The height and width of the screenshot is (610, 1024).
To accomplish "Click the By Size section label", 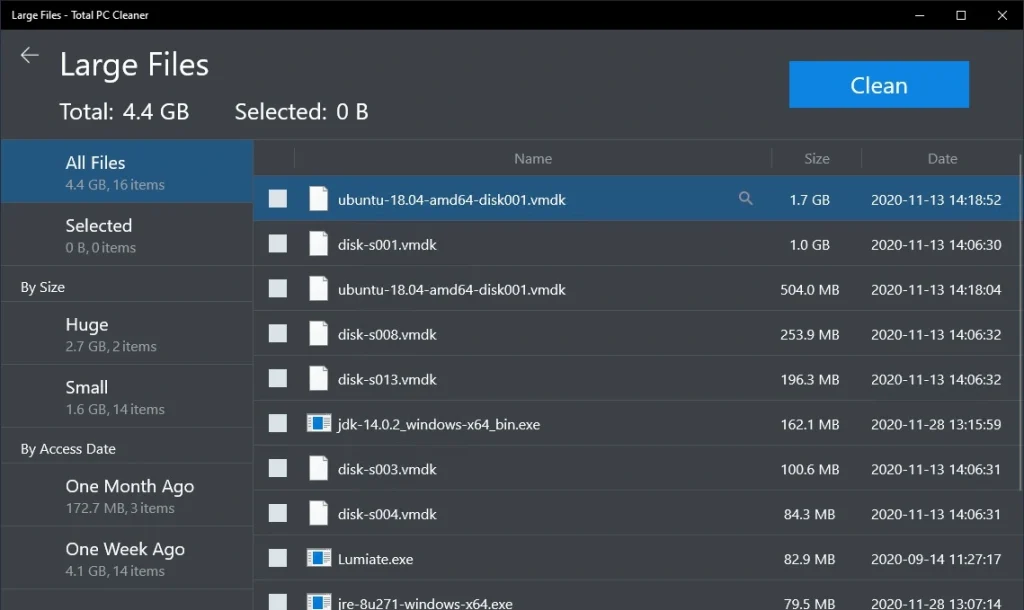I will coord(42,287).
